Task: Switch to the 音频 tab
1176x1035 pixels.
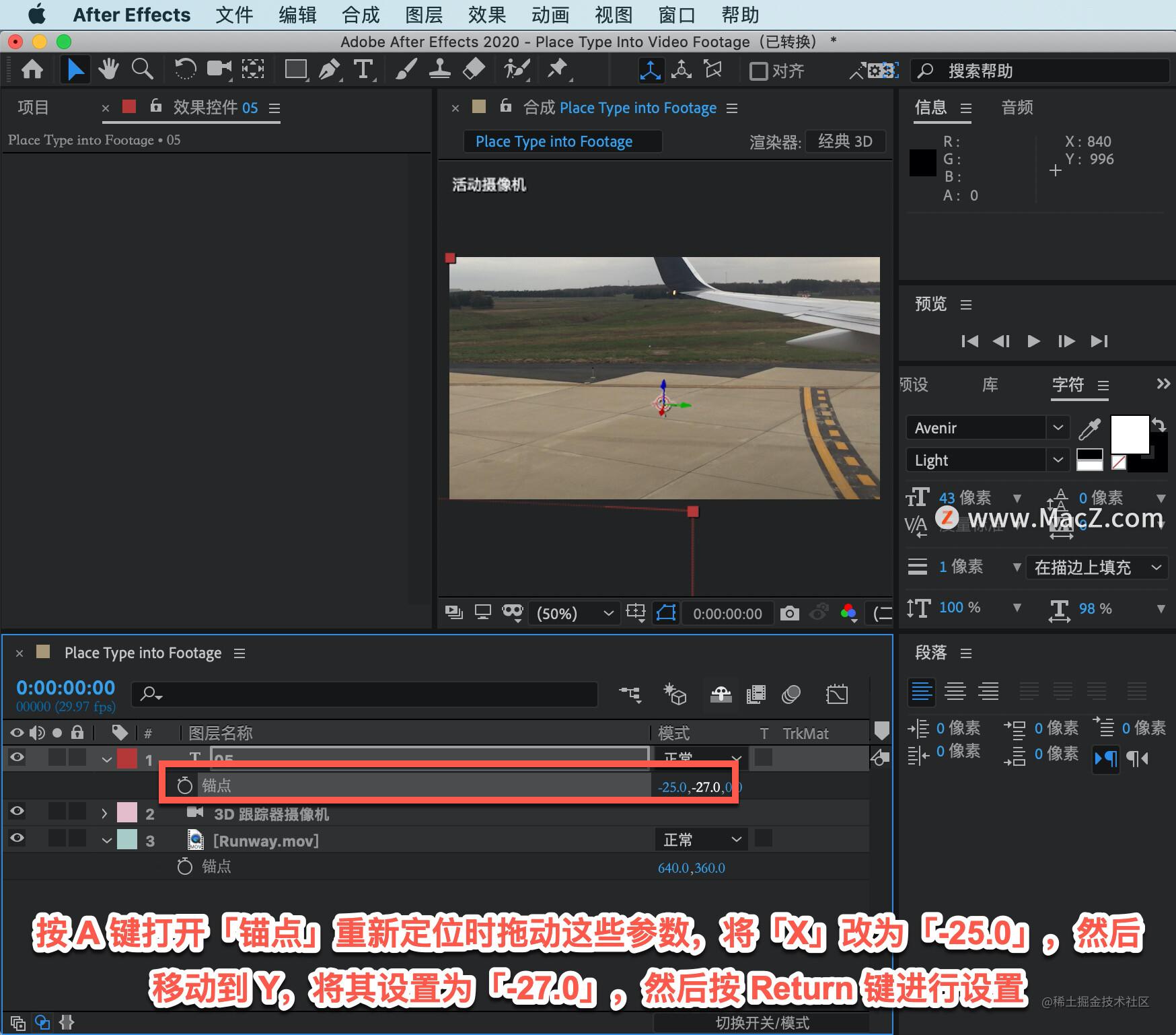Action: 1017,107
